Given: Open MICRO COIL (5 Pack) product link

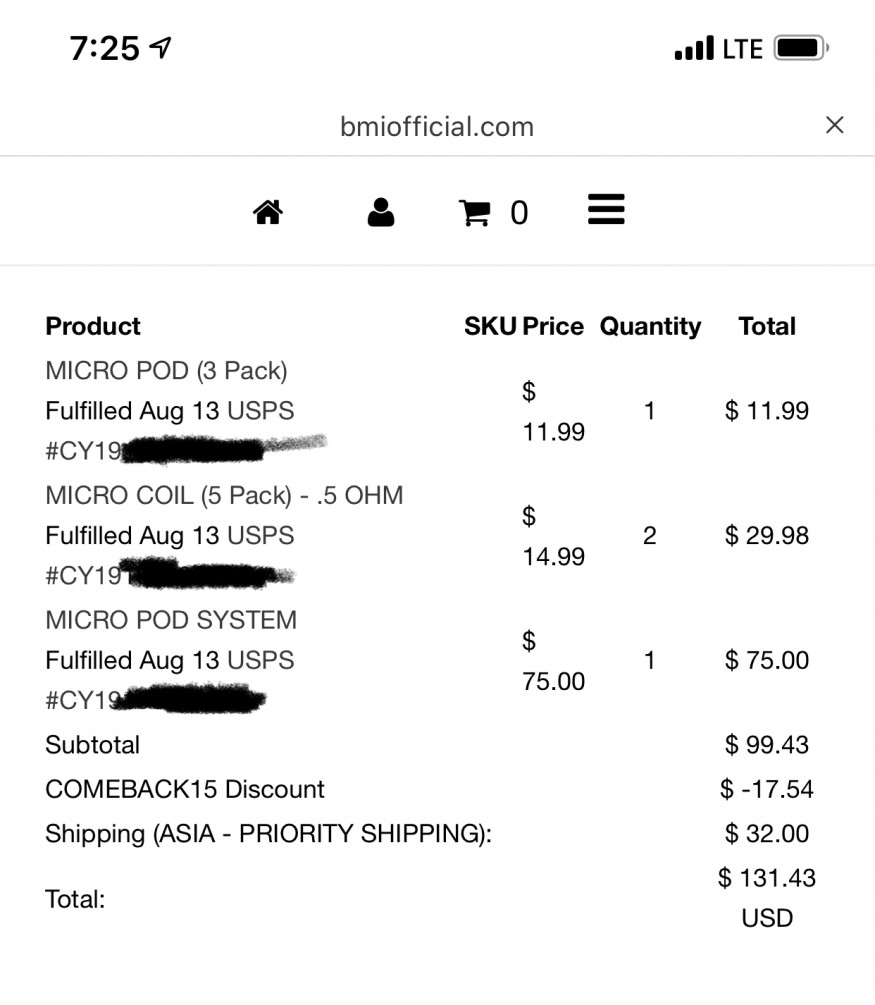Looking at the screenshot, I should coord(224,495).
